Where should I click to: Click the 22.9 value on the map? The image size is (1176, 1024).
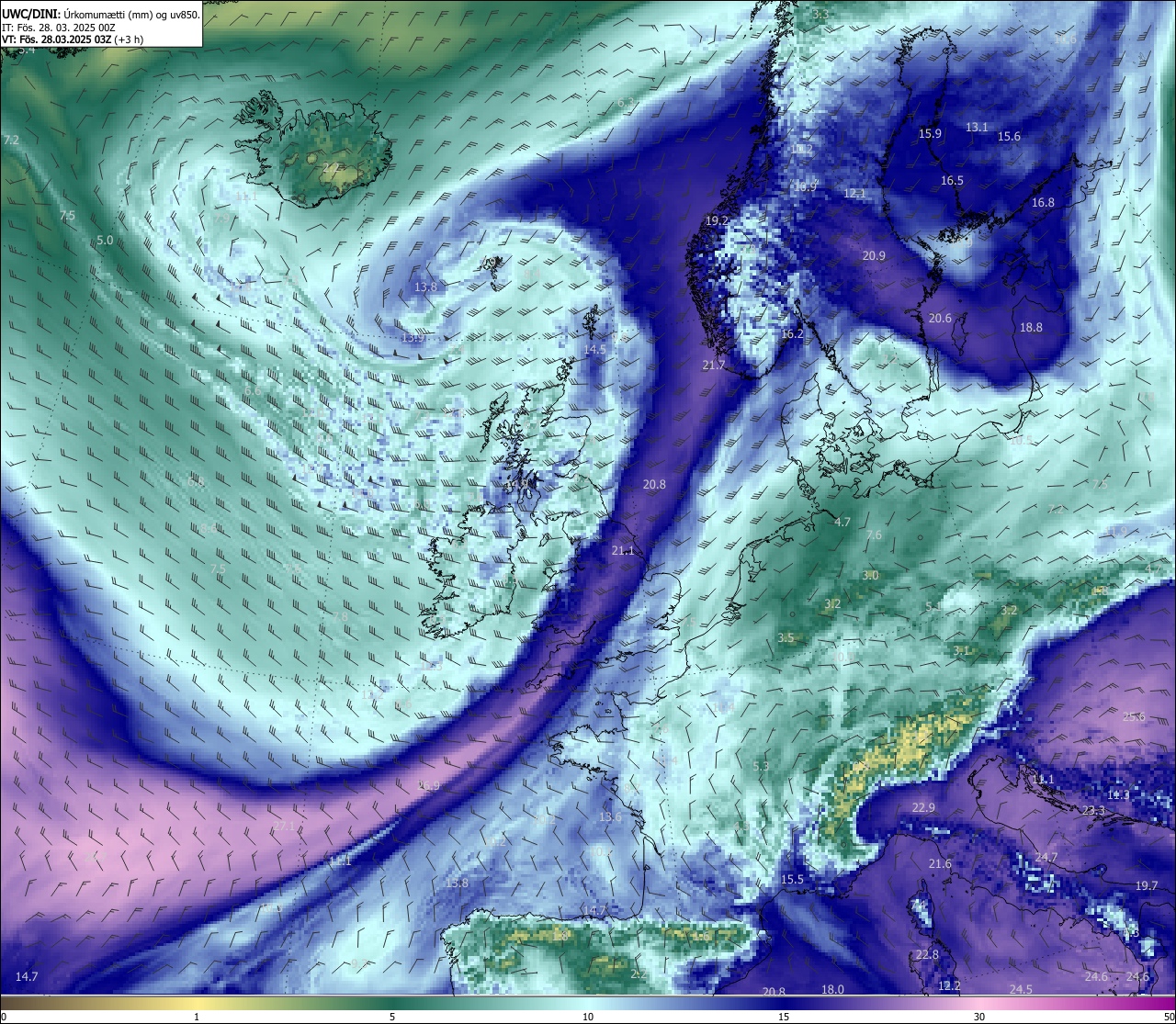923,807
